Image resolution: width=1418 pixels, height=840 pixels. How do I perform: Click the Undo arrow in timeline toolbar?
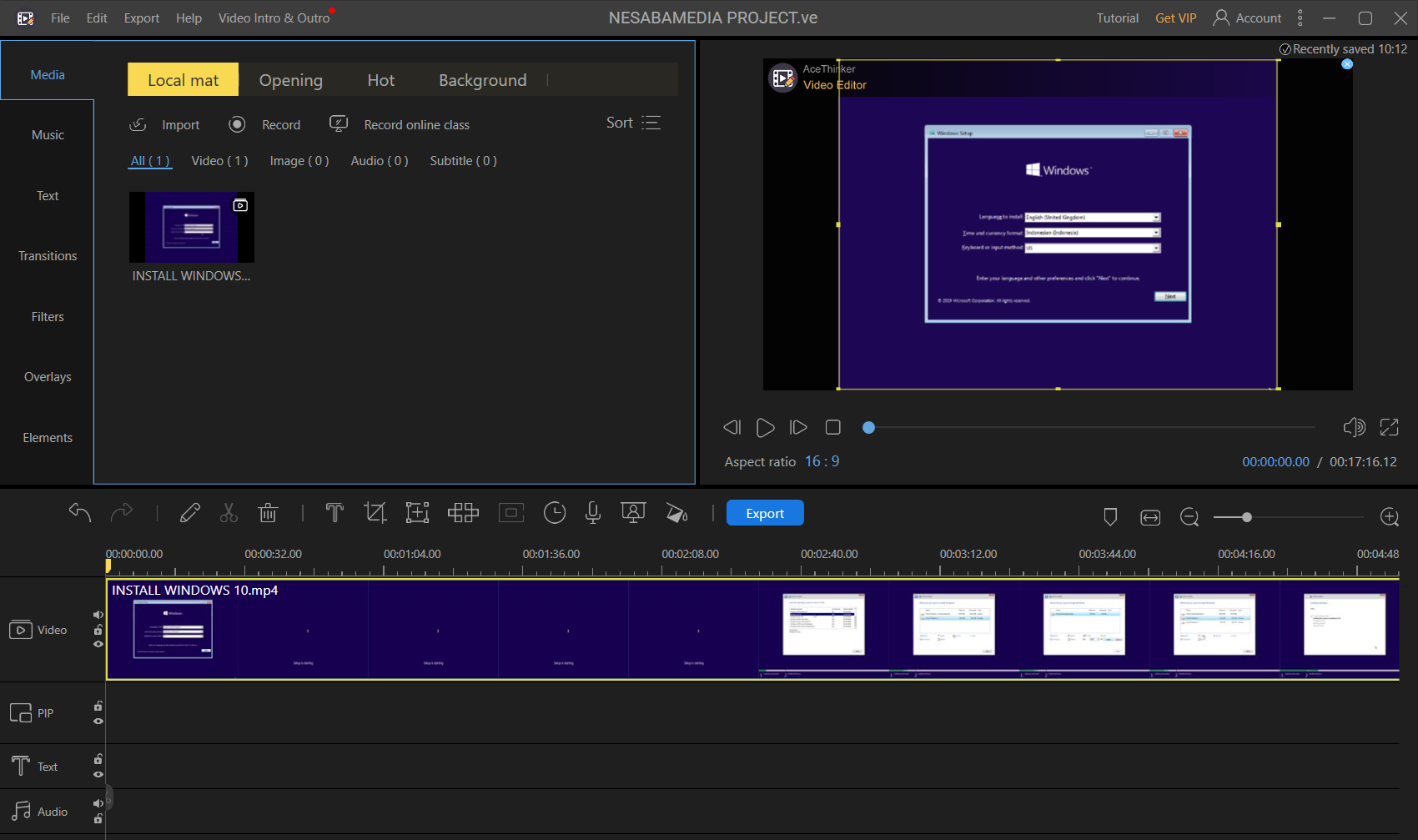pyautogui.click(x=80, y=512)
